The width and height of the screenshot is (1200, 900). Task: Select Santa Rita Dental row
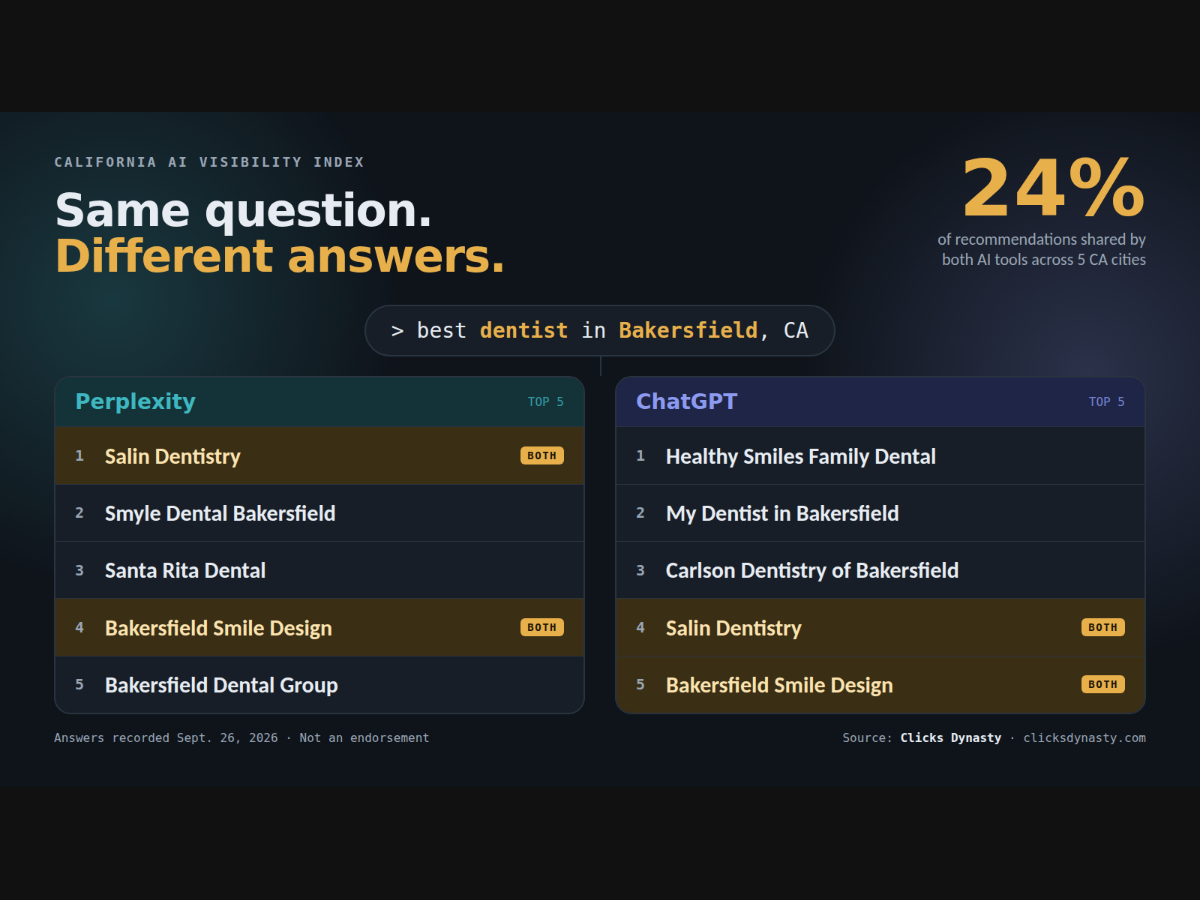[x=319, y=570]
